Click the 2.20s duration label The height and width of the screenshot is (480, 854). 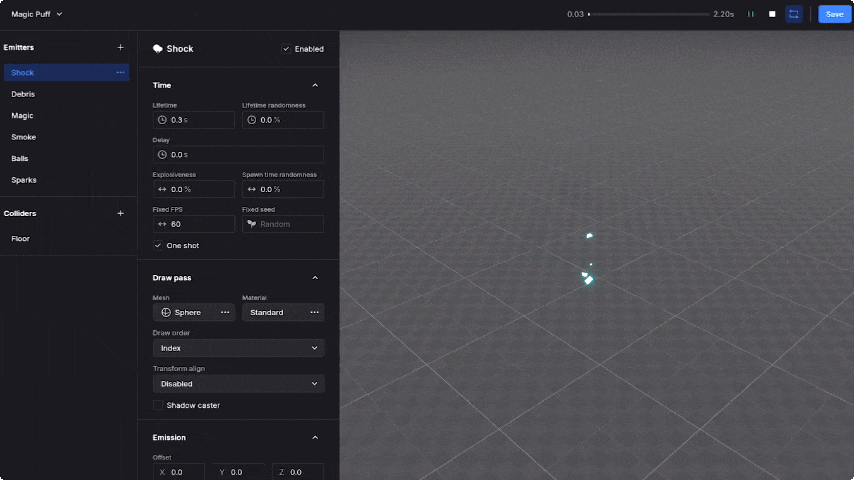pyautogui.click(x=723, y=14)
